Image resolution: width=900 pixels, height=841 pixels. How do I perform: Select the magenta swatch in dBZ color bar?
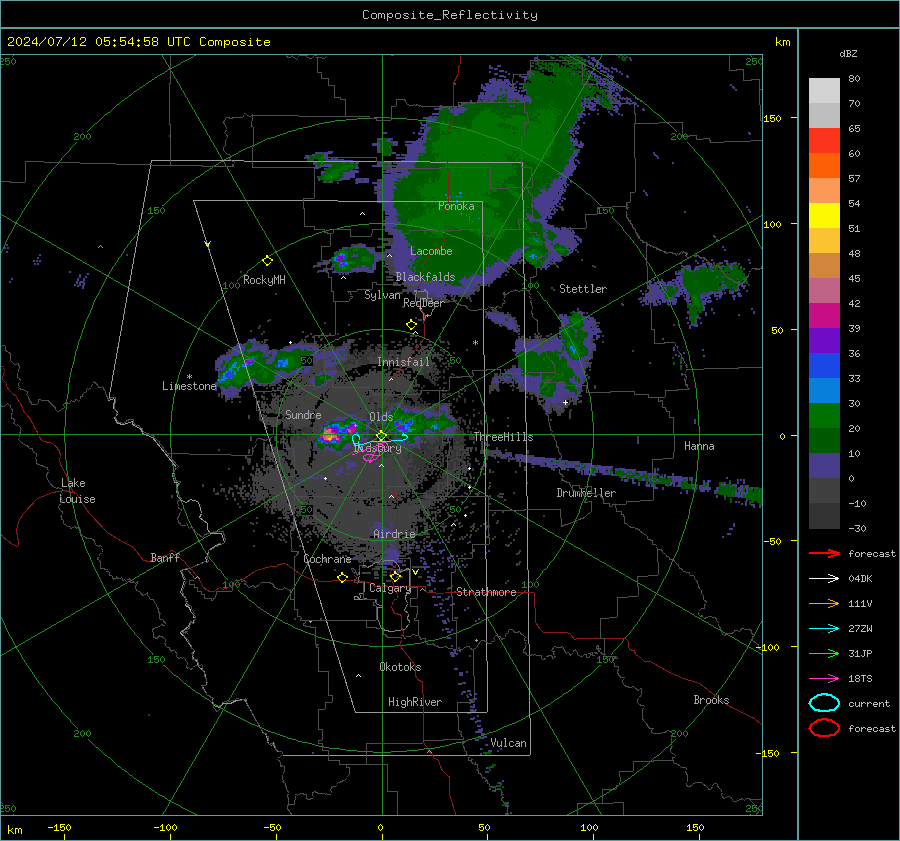824,315
